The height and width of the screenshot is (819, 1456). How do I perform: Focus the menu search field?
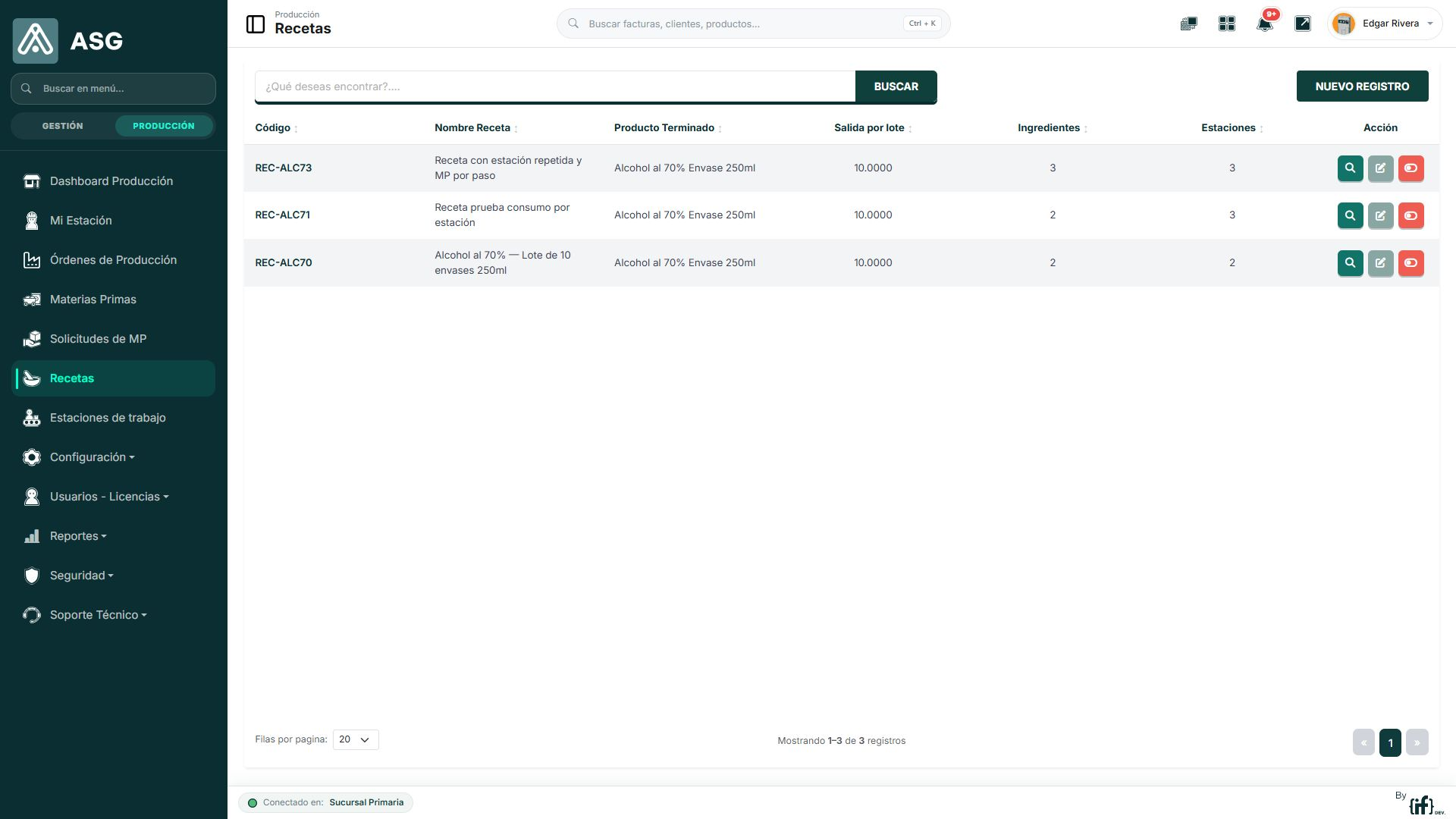pyautogui.click(x=114, y=89)
